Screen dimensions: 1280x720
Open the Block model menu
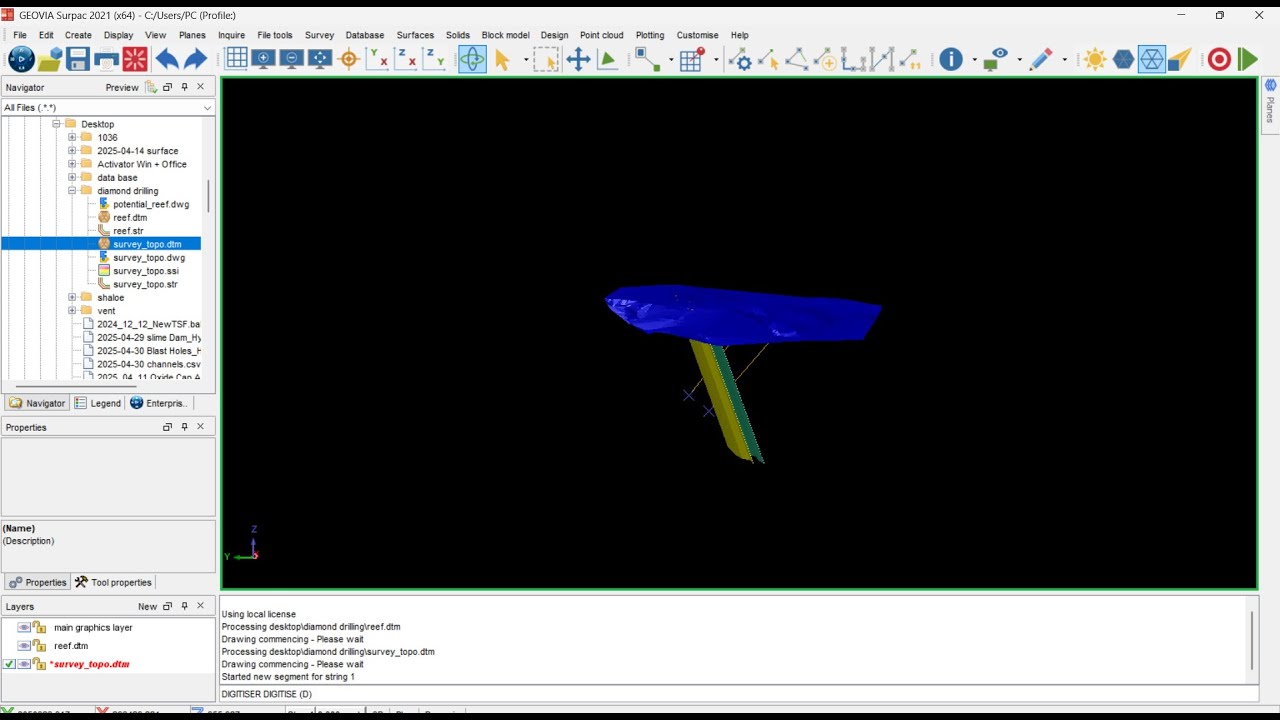(x=505, y=35)
